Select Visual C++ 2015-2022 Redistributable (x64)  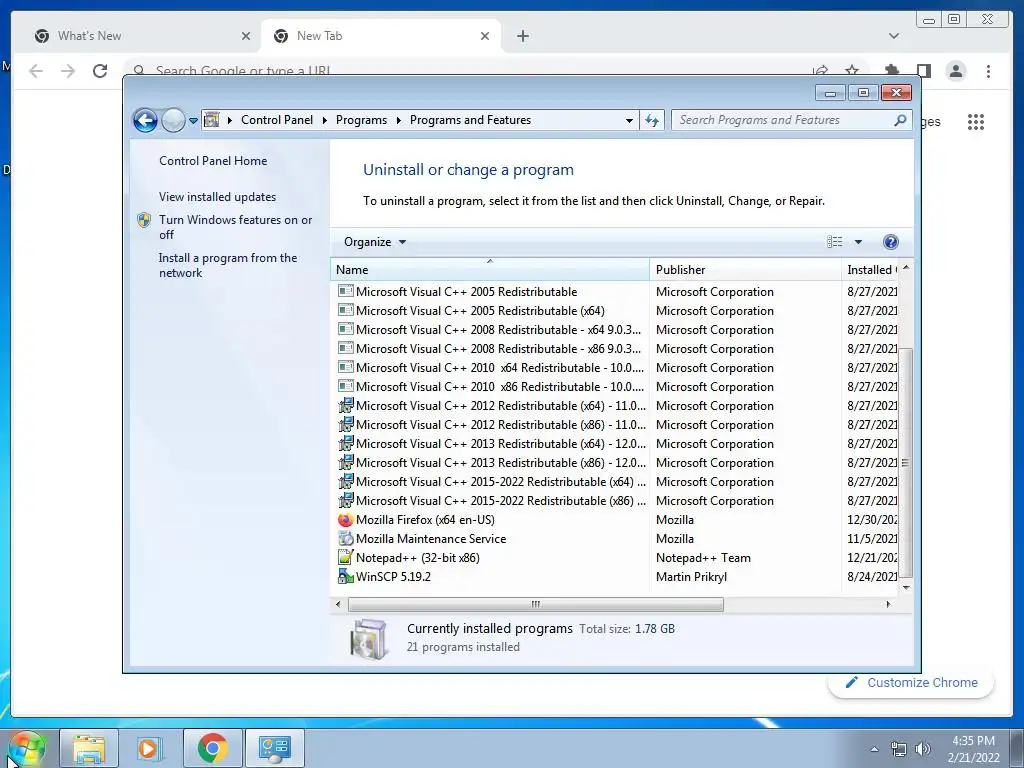500,482
